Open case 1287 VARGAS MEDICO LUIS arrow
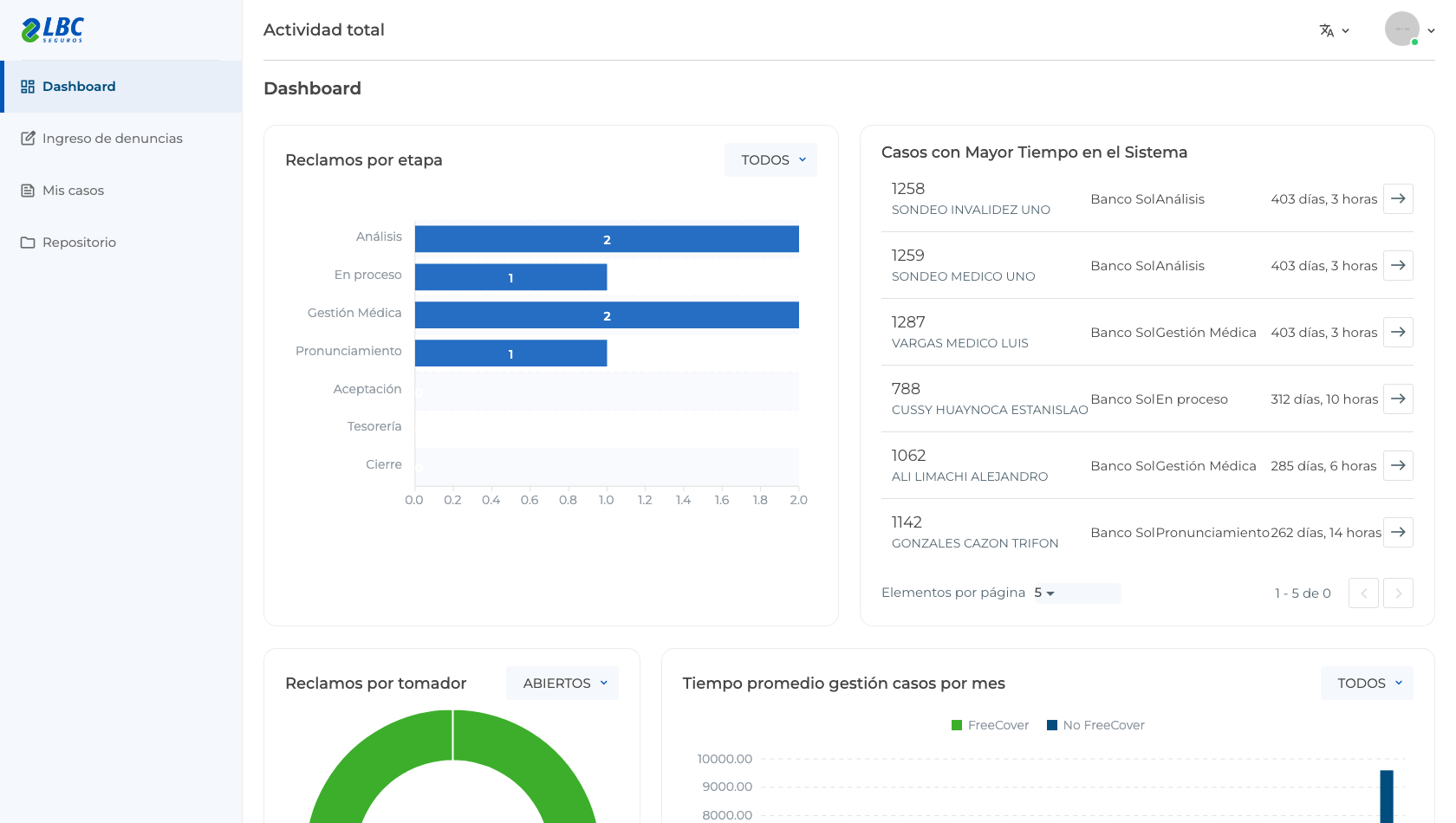 1398,332
